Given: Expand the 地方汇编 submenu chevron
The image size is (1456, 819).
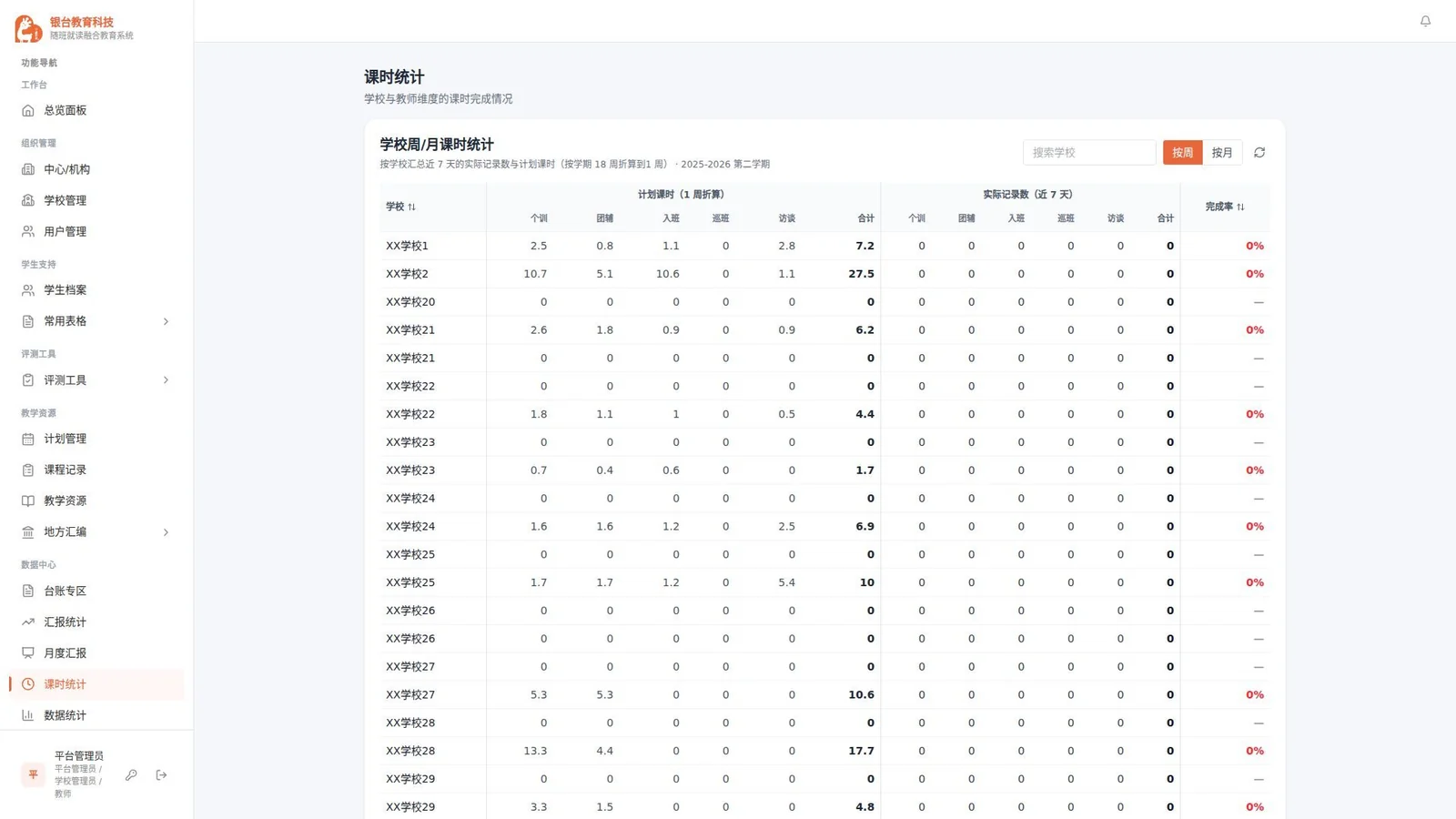Looking at the screenshot, I should point(166,532).
